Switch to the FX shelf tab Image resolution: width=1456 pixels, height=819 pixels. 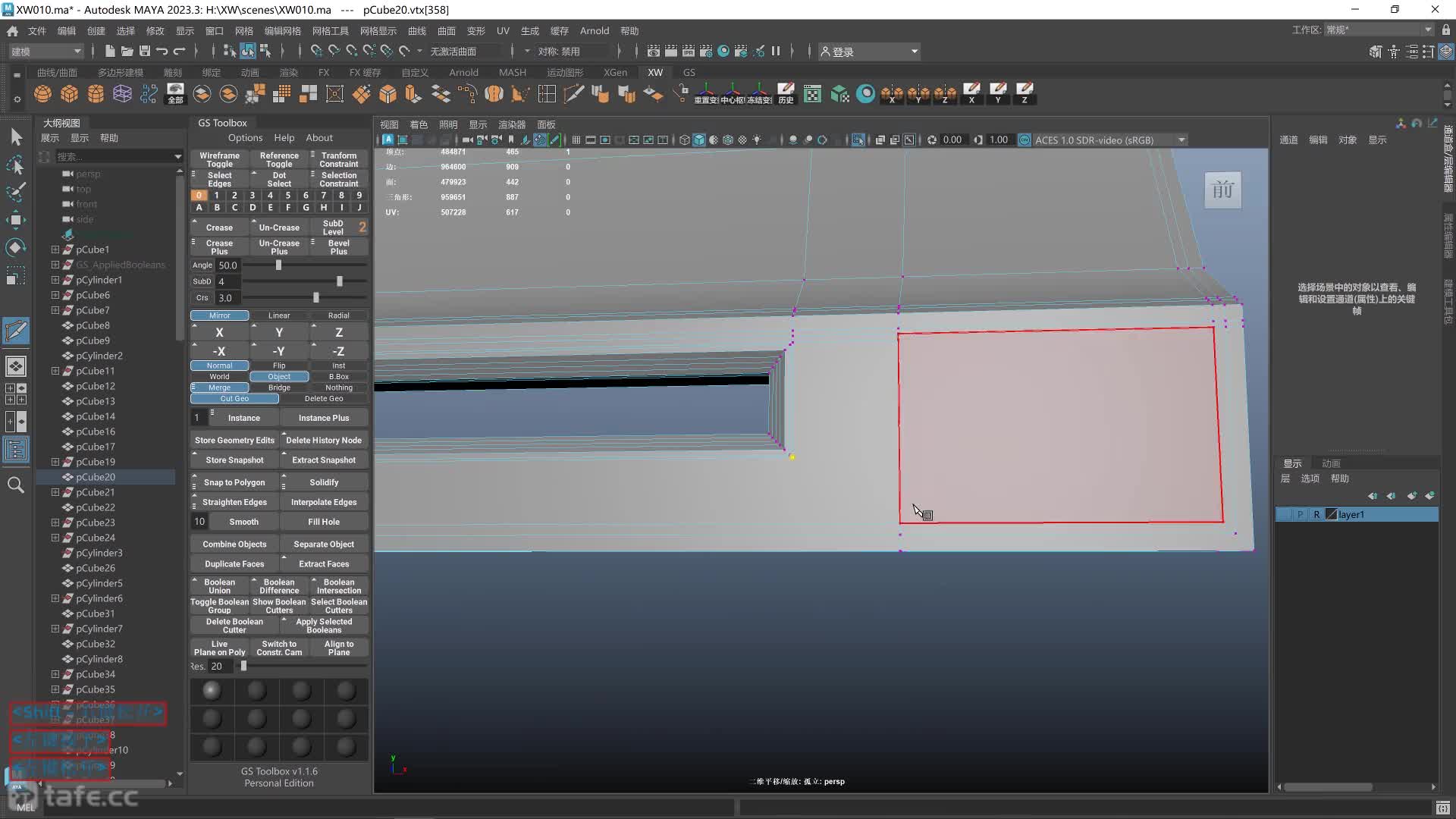pyautogui.click(x=324, y=72)
